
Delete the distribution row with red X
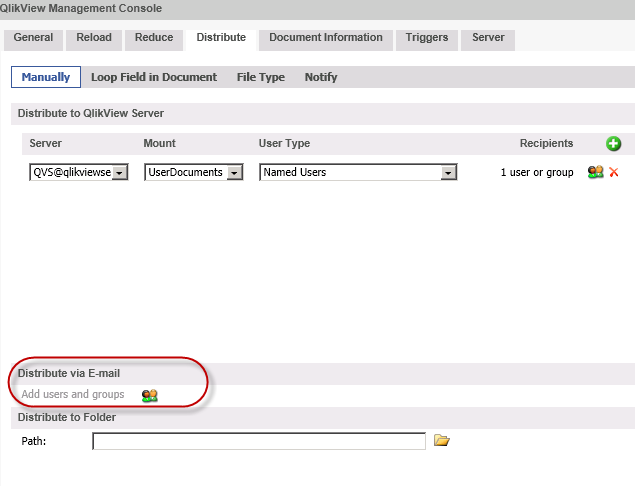(614, 172)
